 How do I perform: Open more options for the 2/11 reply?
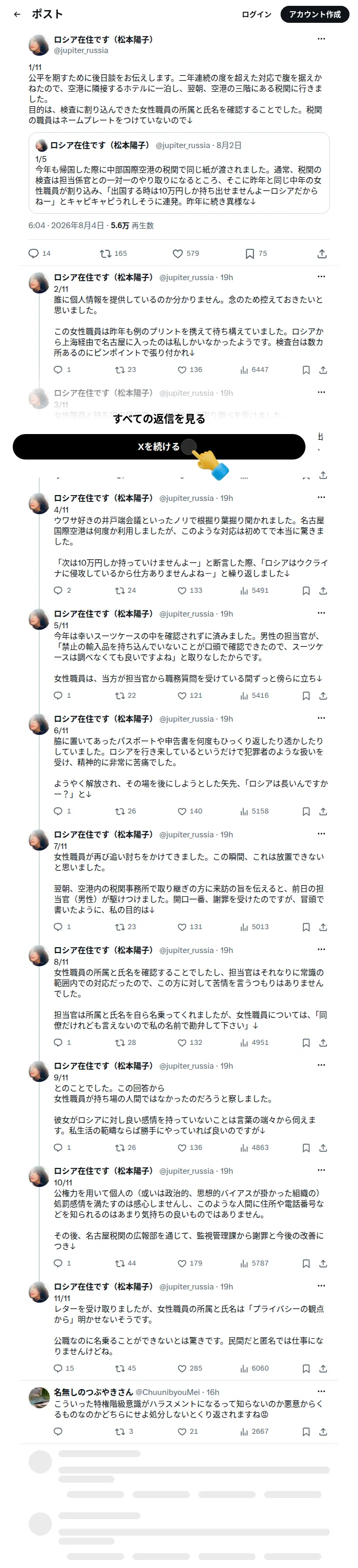[x=321, y=276]
